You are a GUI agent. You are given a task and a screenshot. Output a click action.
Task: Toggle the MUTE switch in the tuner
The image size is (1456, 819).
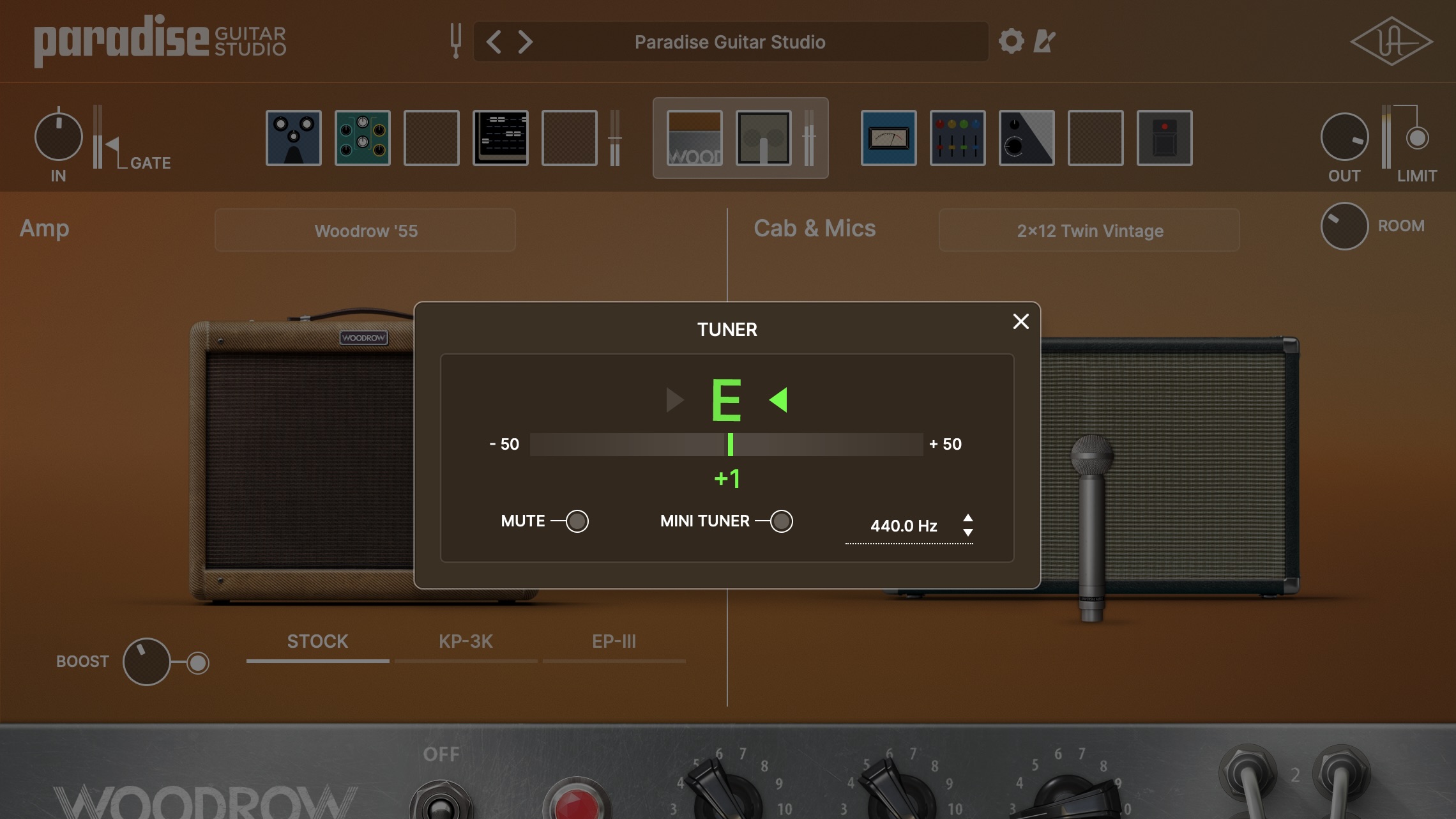coord(577,521)
